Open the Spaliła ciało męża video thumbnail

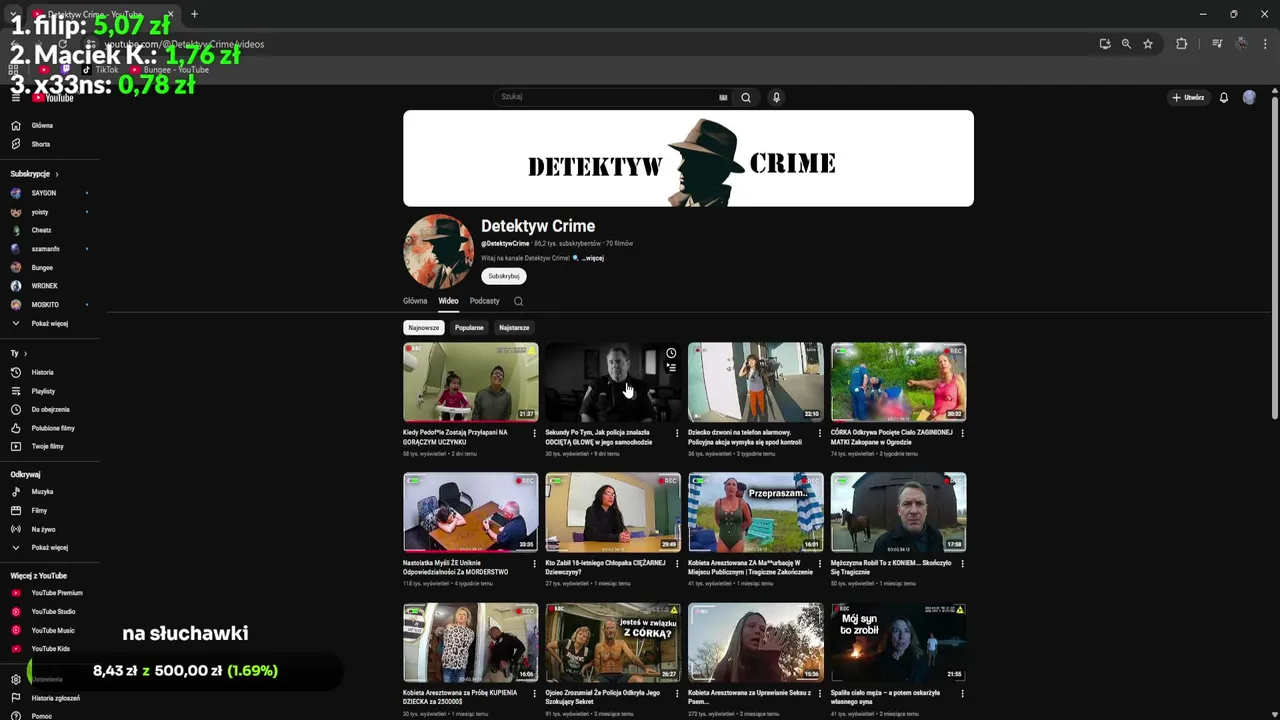click(898, 642)
